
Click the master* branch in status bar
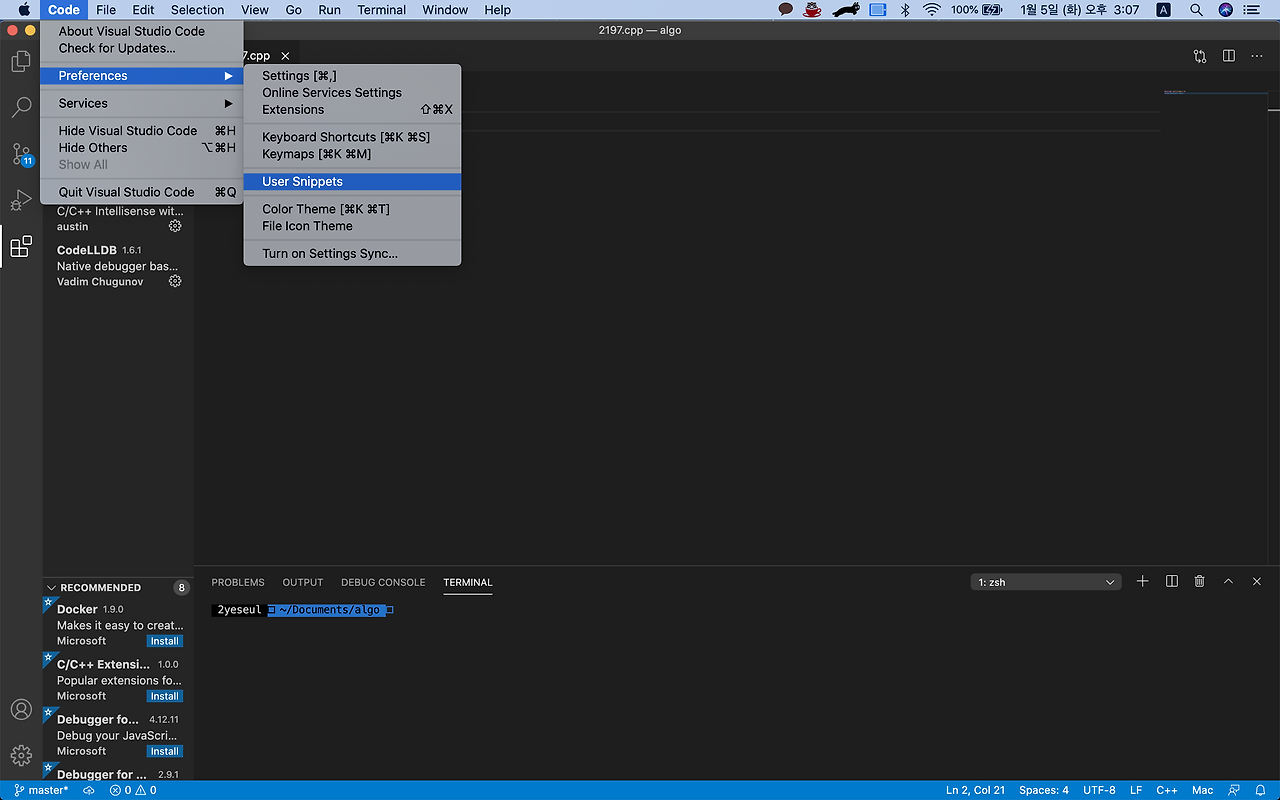pyautogui.click(x=41, y=790)
